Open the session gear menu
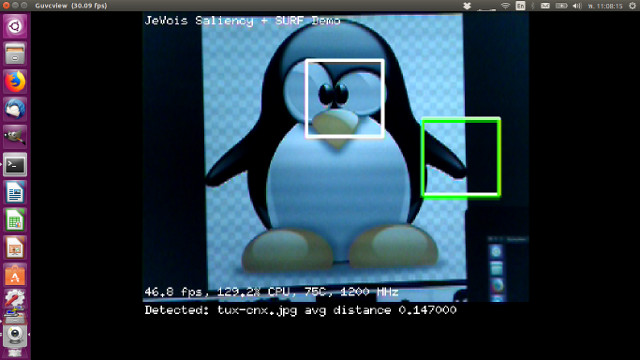Screen dimensions: 640x360 click(x=632, y=6)
